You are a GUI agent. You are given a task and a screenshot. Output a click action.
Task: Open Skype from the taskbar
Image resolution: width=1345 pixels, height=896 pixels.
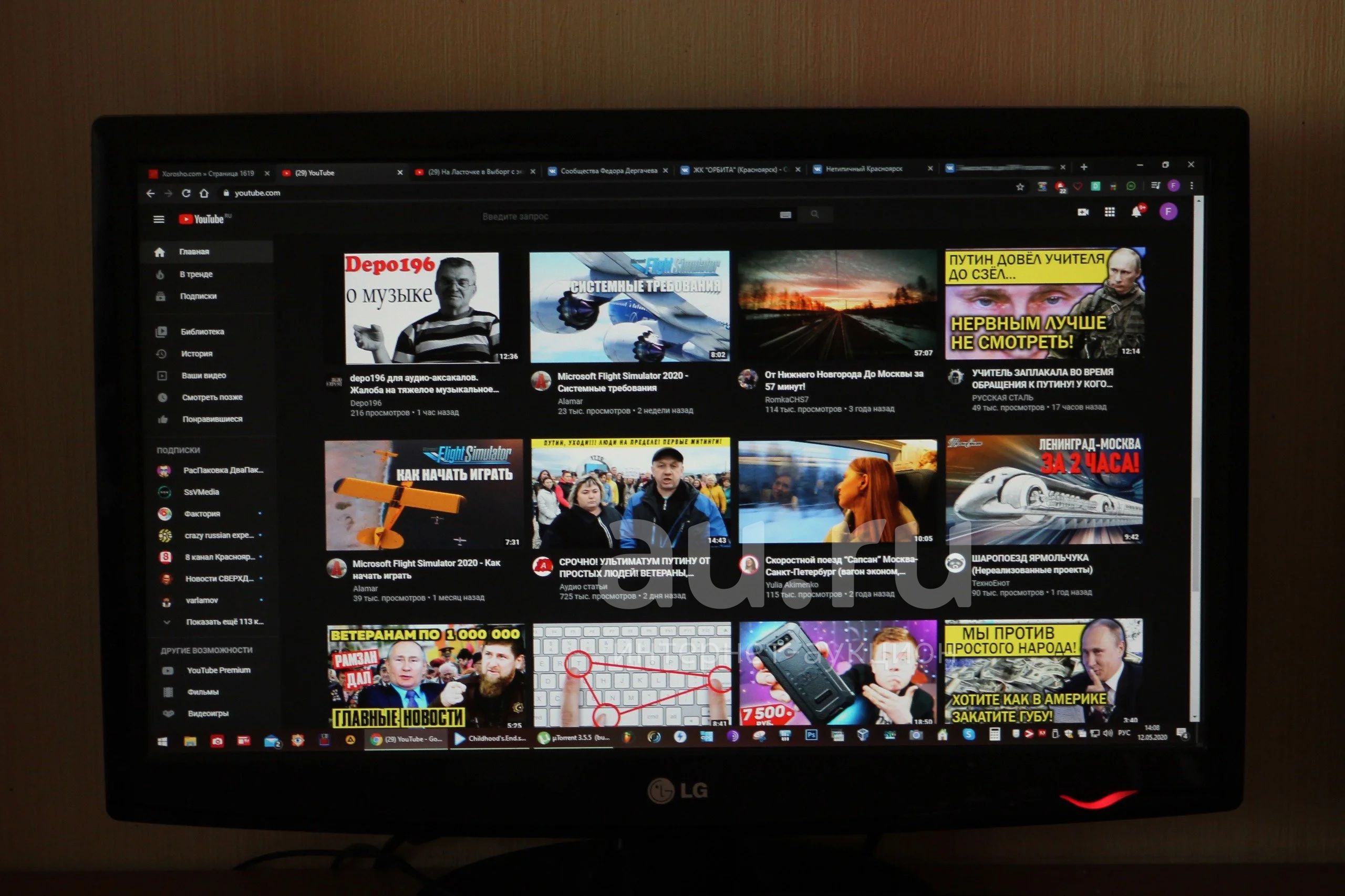point(968,734)
